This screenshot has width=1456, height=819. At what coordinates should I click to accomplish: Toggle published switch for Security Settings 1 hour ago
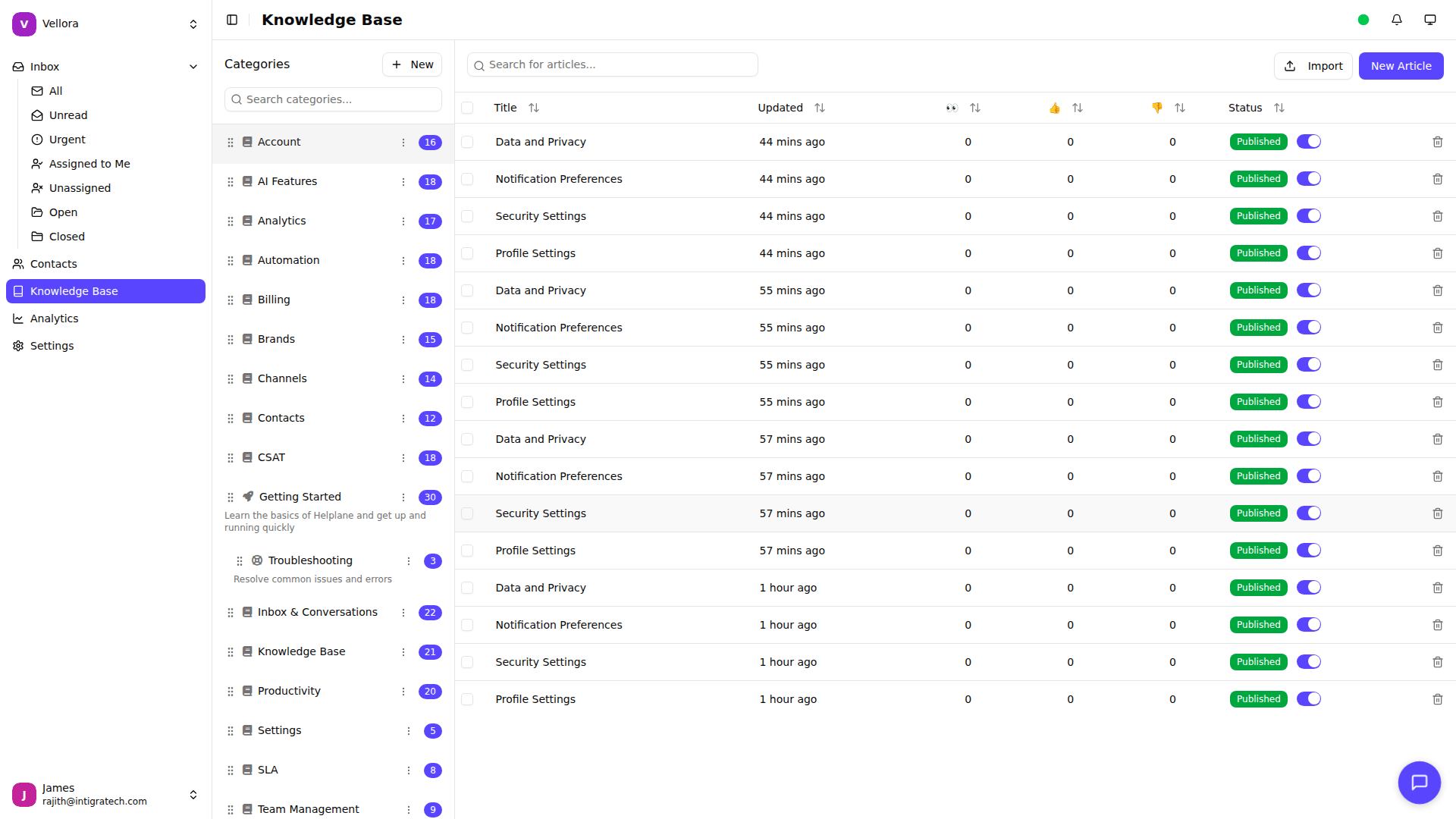point(1309,662)
